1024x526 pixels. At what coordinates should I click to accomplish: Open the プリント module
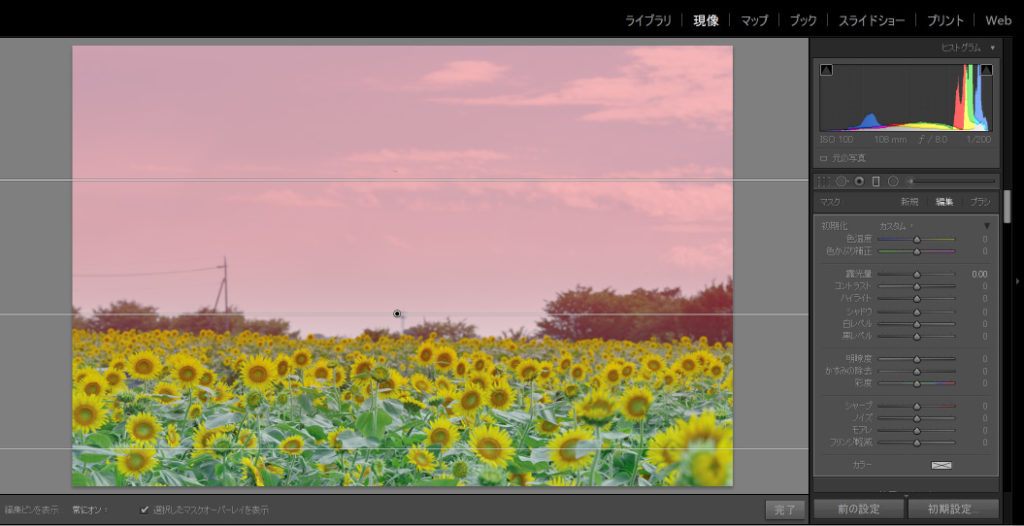pyautogui.click(x=945, y=20)
